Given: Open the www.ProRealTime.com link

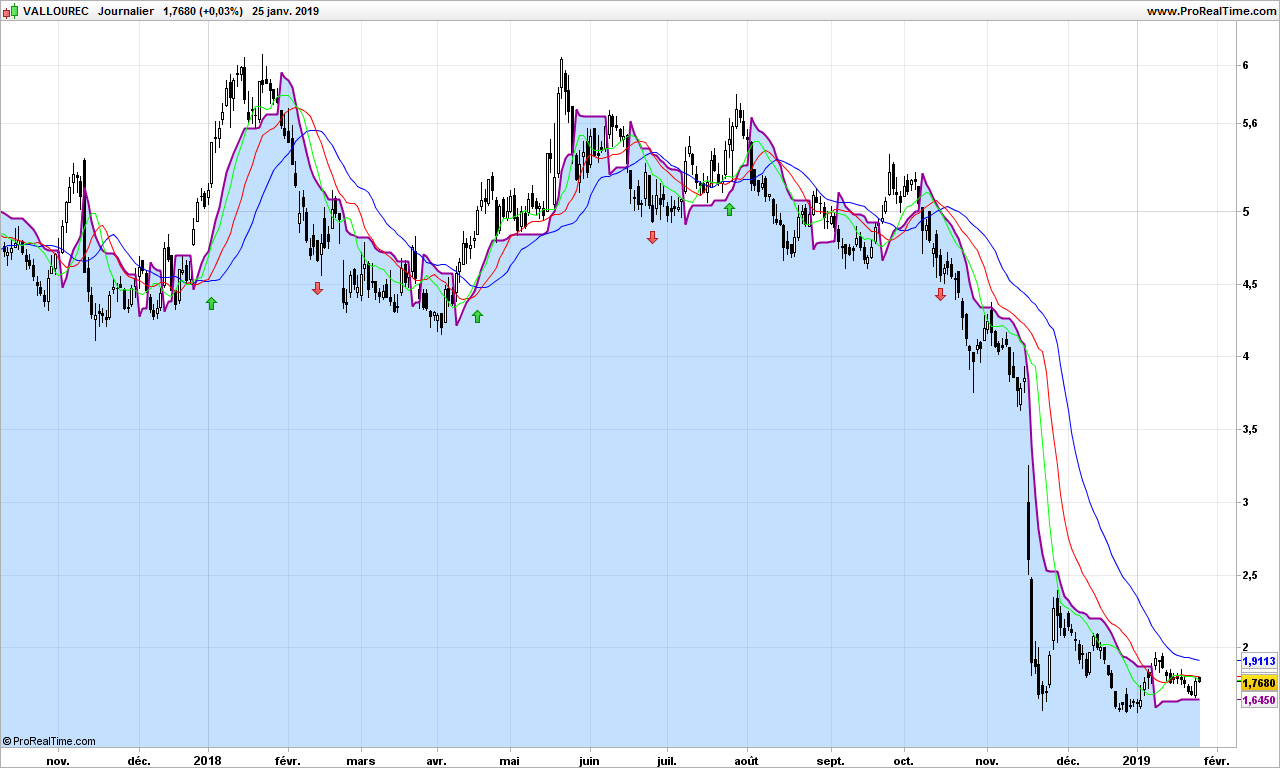Looking at the screenshot, I should (1210, 11).
